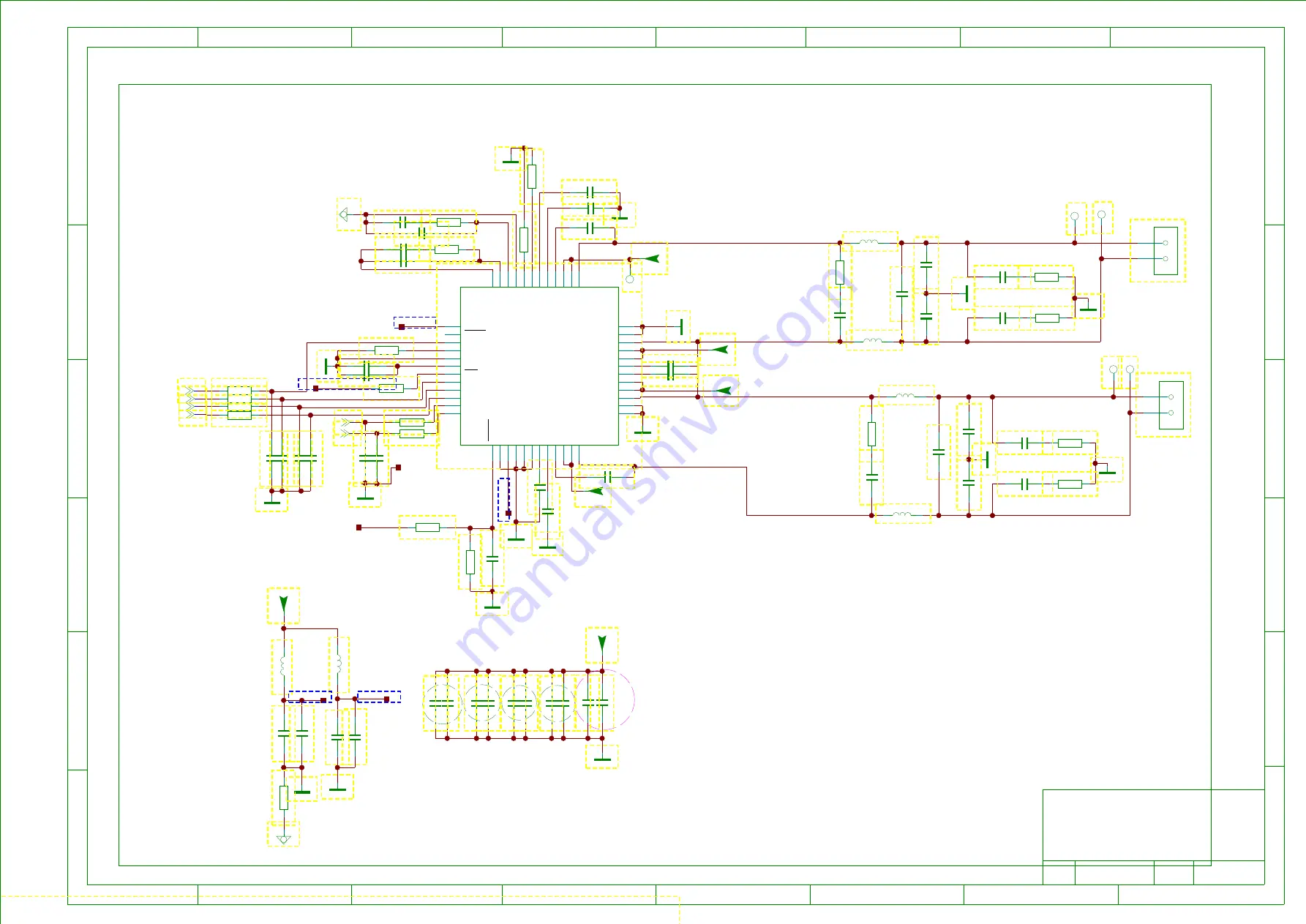Select the left vertical inductor in bottom-left circuit
1306x924 pixels.
282,666
